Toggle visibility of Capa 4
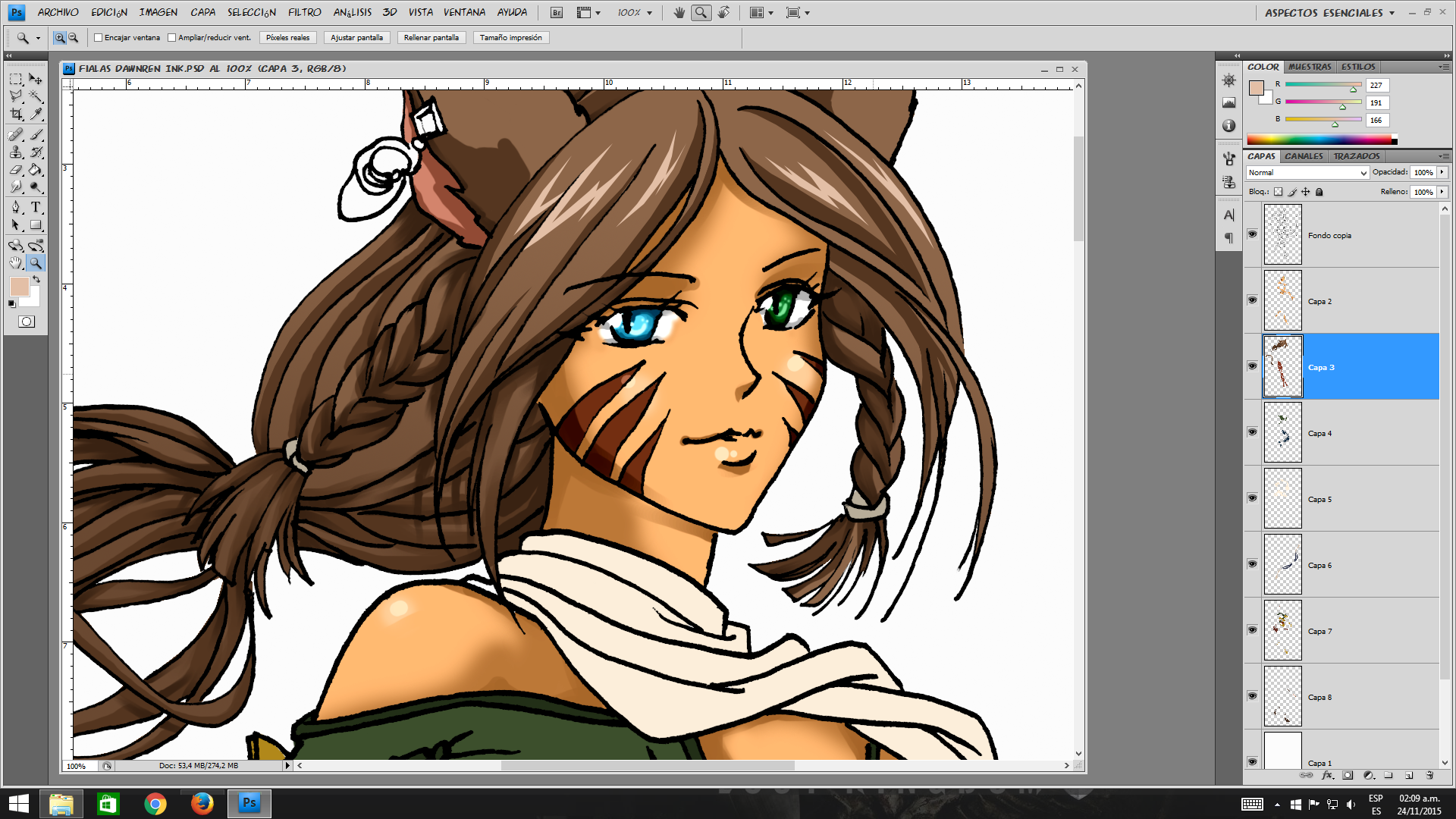This screenshot has width=1456, height=819. point(1252,432)
